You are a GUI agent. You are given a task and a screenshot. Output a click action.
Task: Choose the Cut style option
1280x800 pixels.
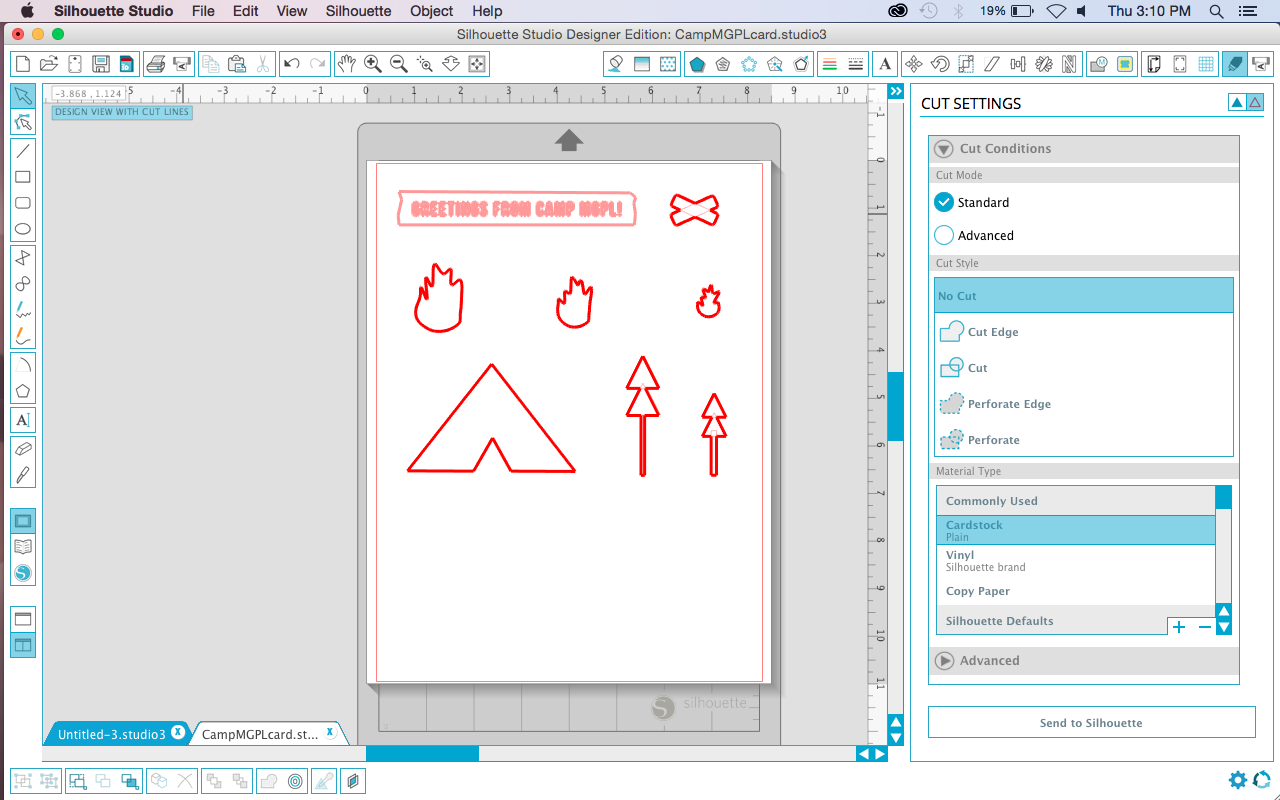(x=1084, y=368)
